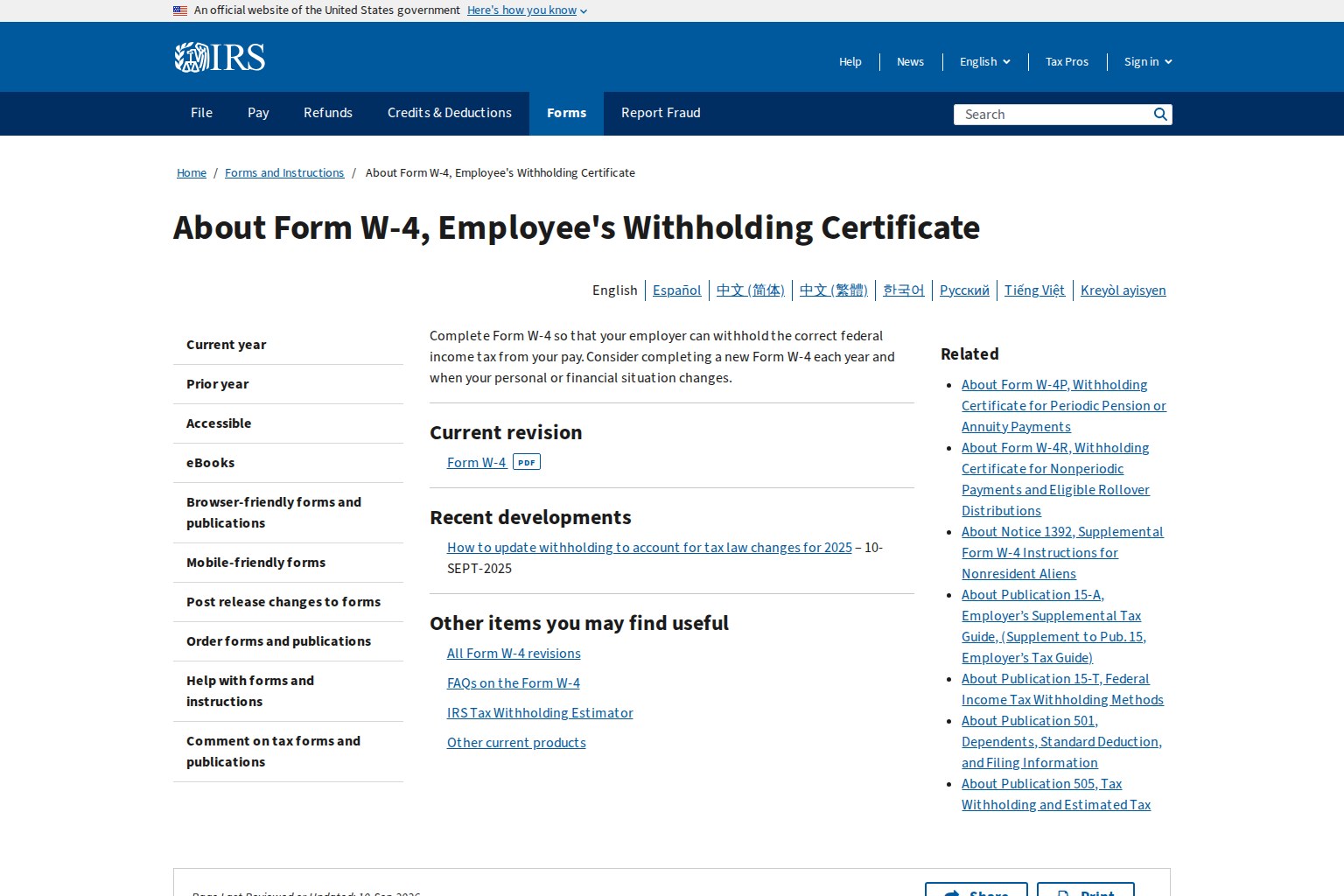The height and width of the screenshot is (896, 1344).
Task: Open Accessible sidebar item
Action: (288, 423)
